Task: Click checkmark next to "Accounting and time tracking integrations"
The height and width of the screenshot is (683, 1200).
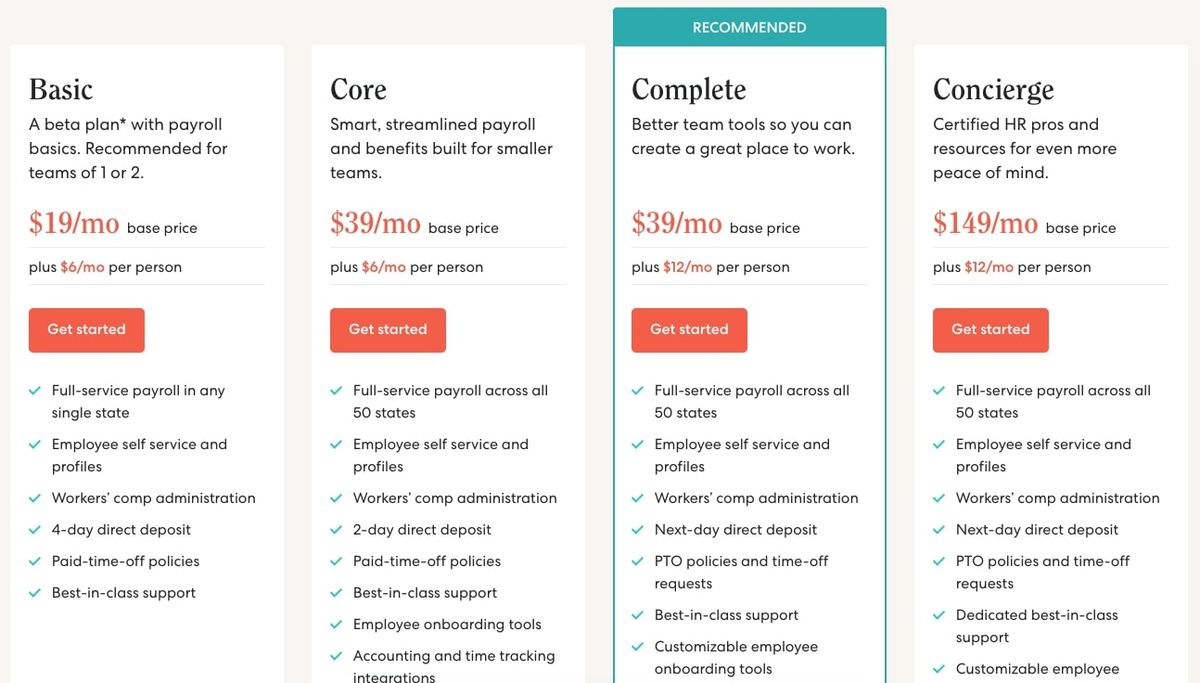Action: coord(337,655)
